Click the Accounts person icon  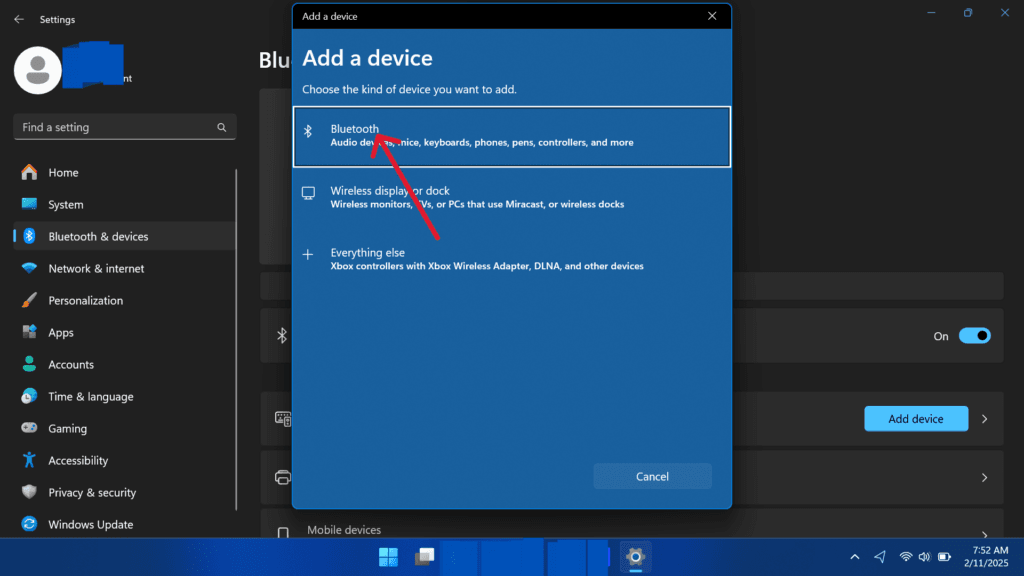click(x=29, y=364)
